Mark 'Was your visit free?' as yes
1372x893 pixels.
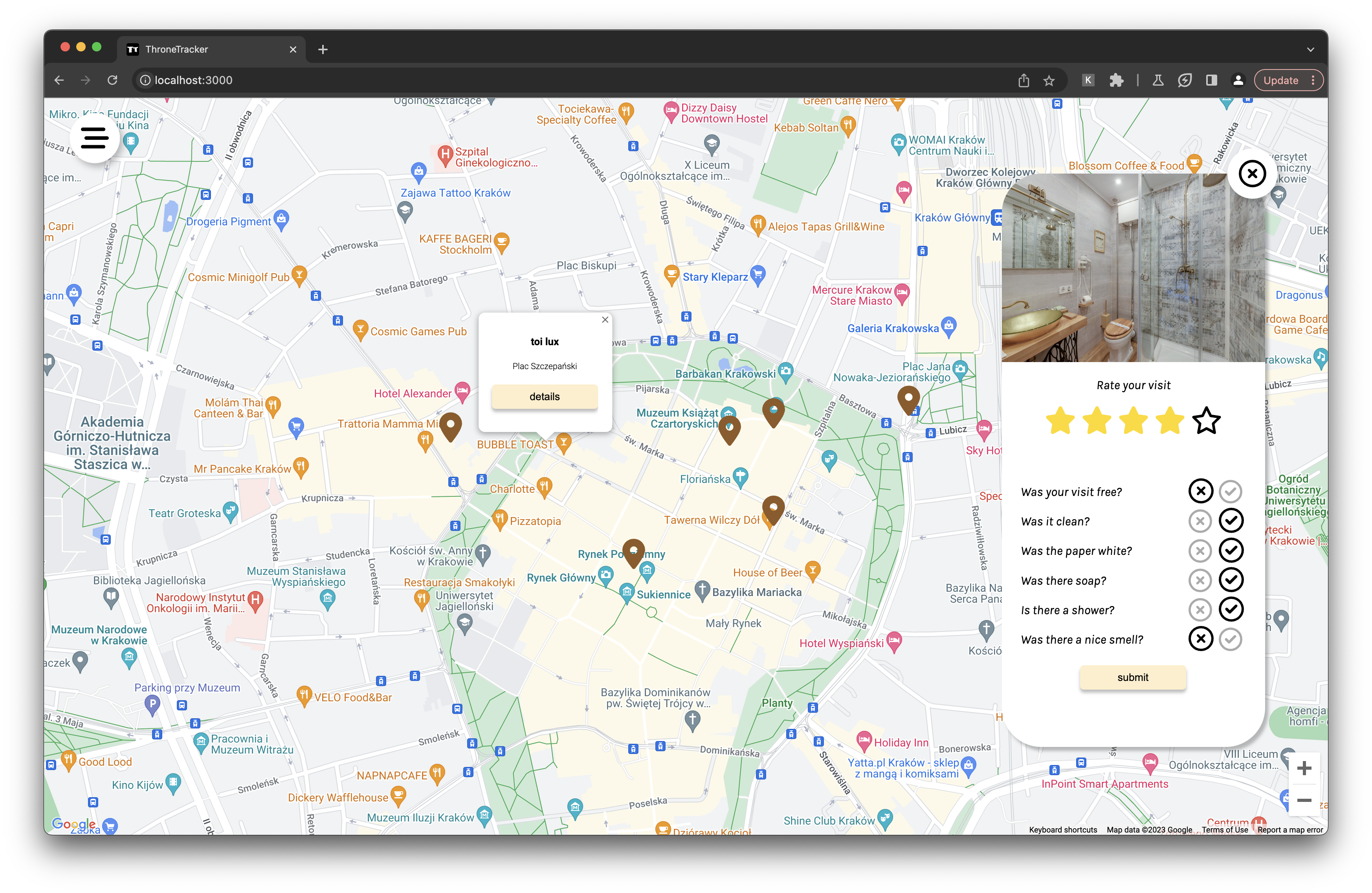click(x=1230, y=491)
